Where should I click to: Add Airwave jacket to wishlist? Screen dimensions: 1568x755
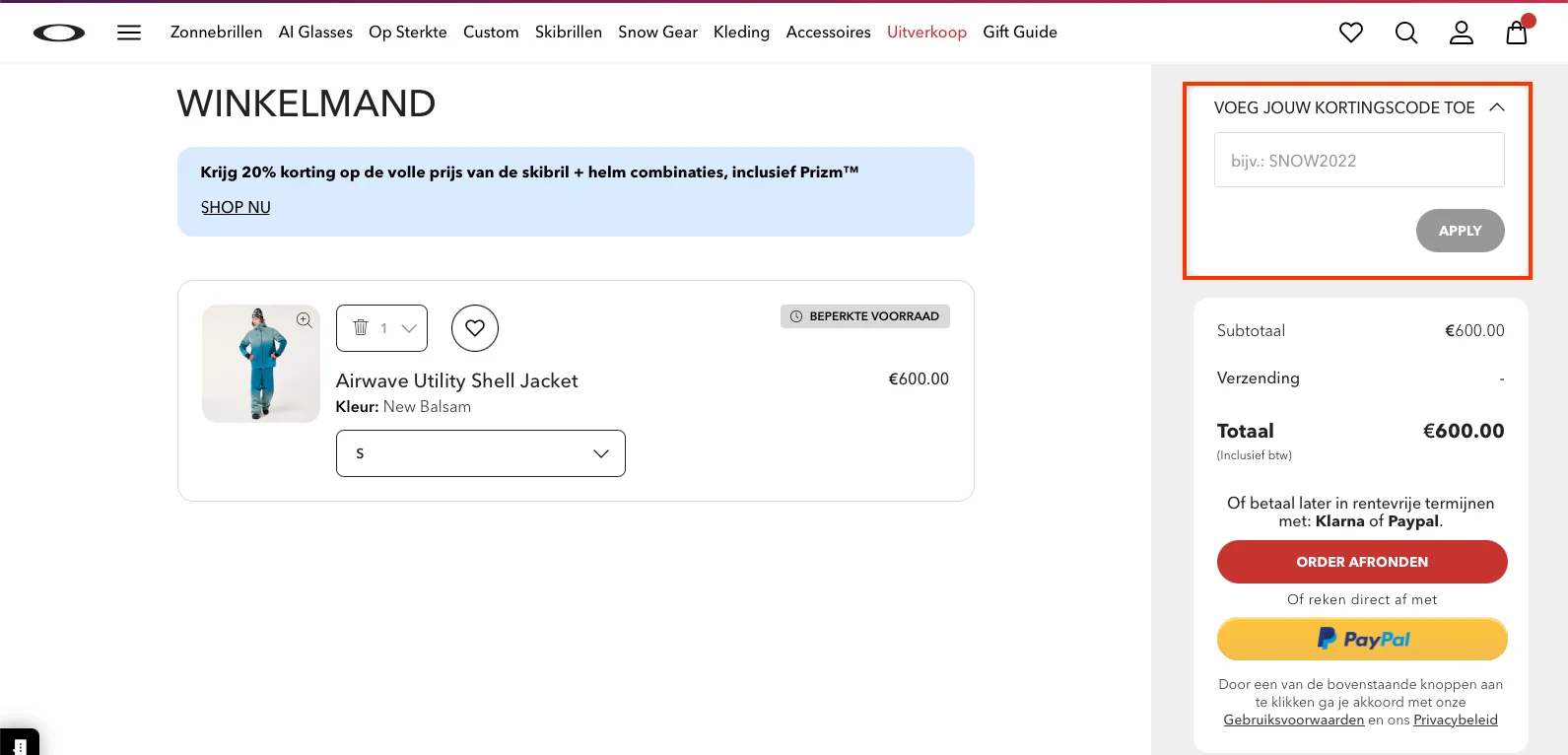(475, 328)
